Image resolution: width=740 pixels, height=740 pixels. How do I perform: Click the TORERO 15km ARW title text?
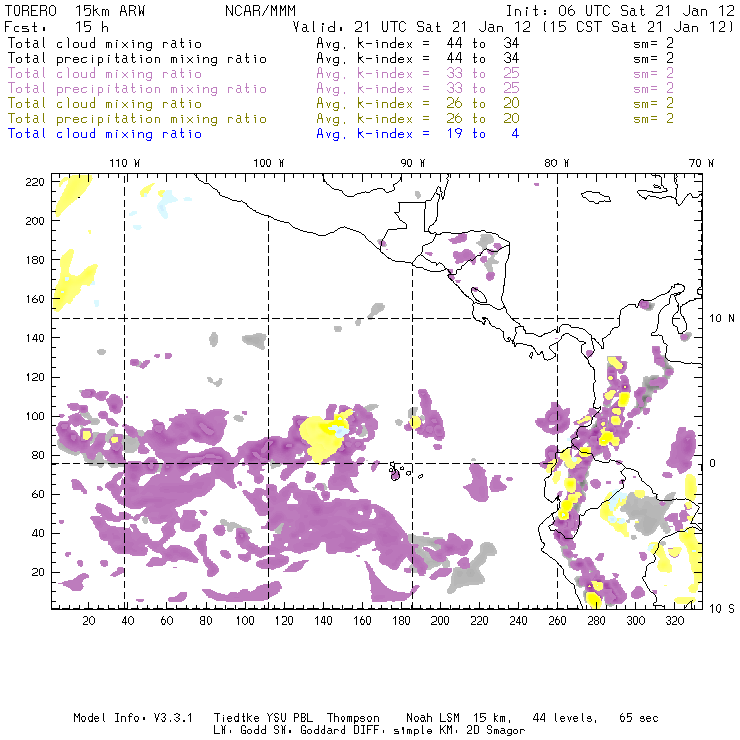tap(75, 11)
